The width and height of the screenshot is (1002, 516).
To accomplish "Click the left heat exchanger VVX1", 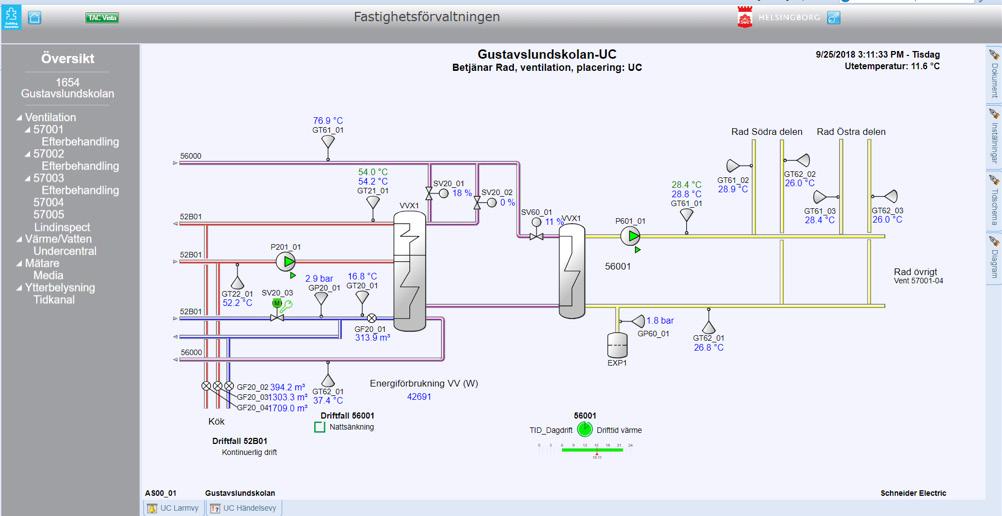I will pos(410,270).
